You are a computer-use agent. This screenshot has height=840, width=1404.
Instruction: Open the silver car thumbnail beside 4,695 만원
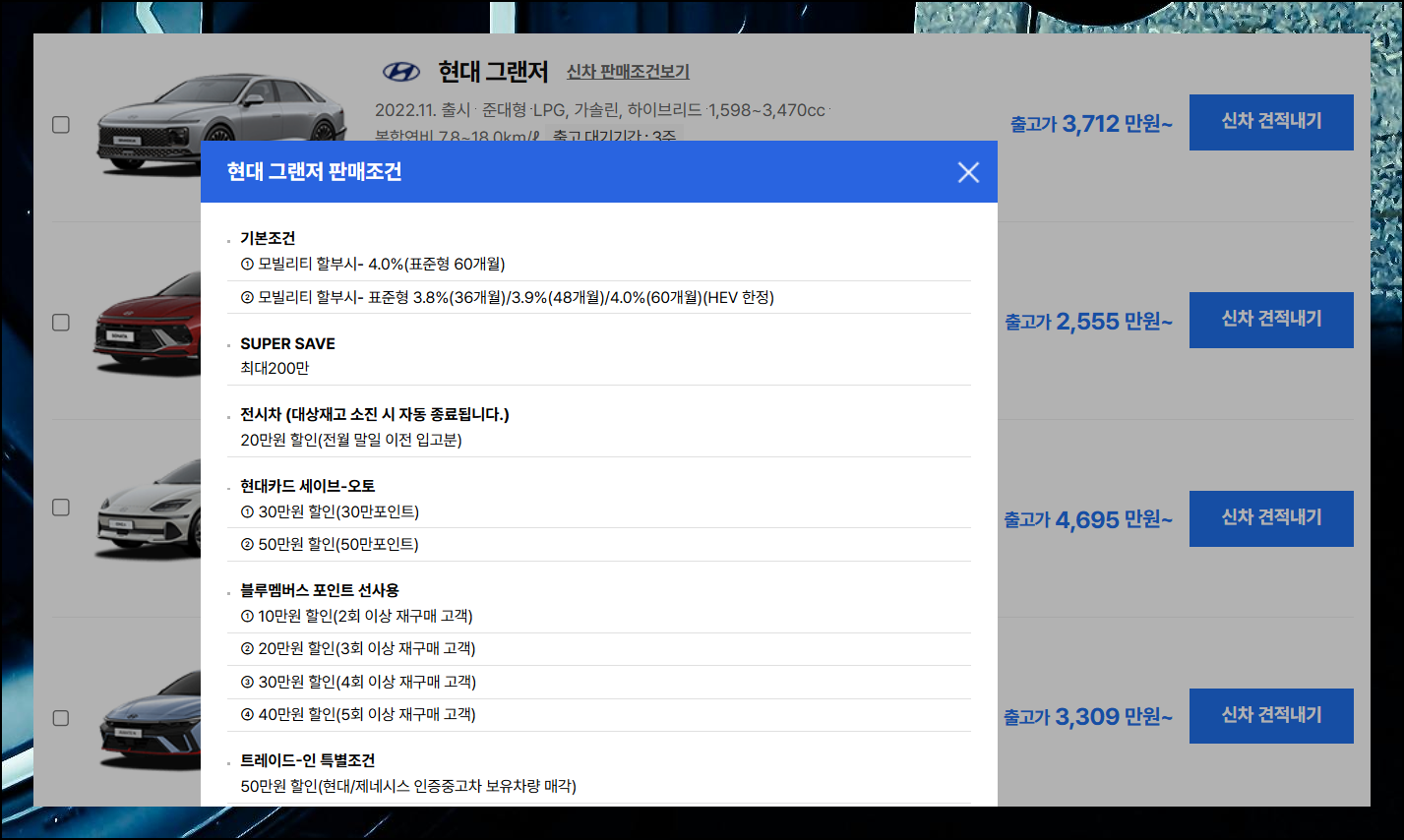(x=149, y=511)
